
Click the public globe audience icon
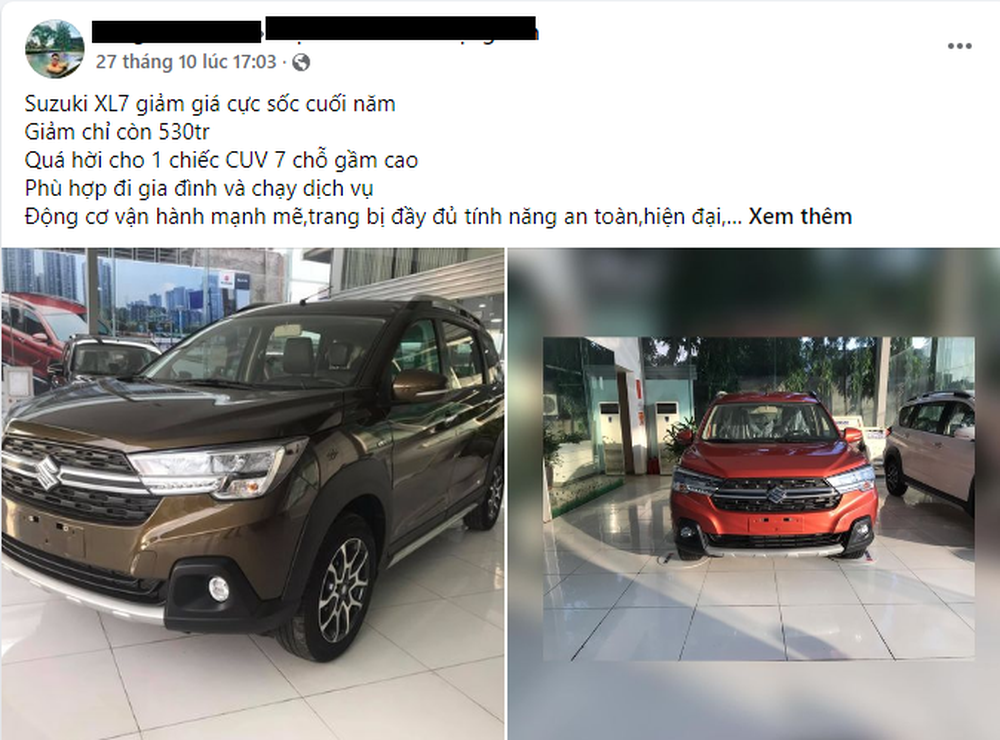click(301, 62)
